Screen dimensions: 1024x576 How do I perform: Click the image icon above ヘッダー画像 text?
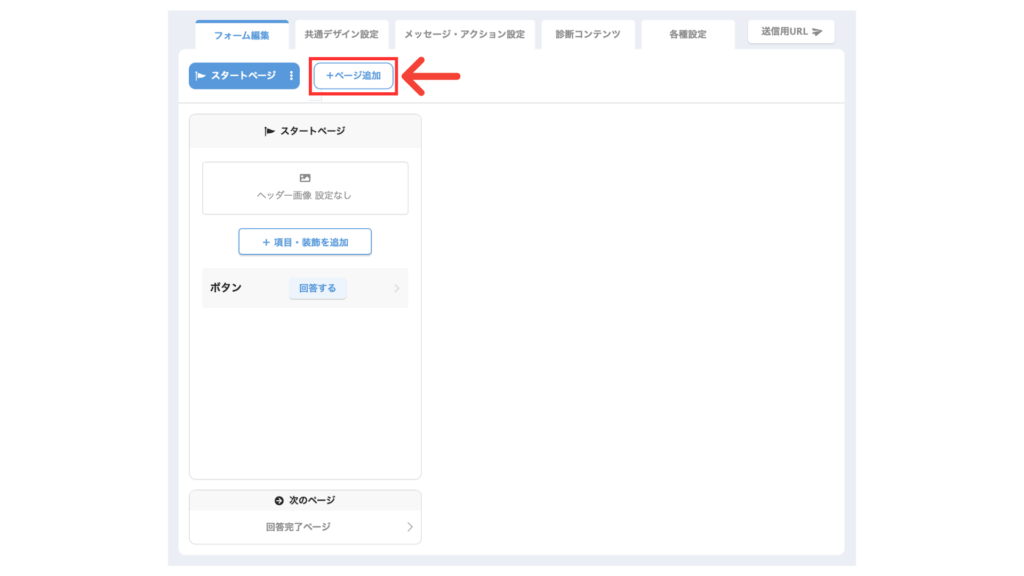[305, 178]
